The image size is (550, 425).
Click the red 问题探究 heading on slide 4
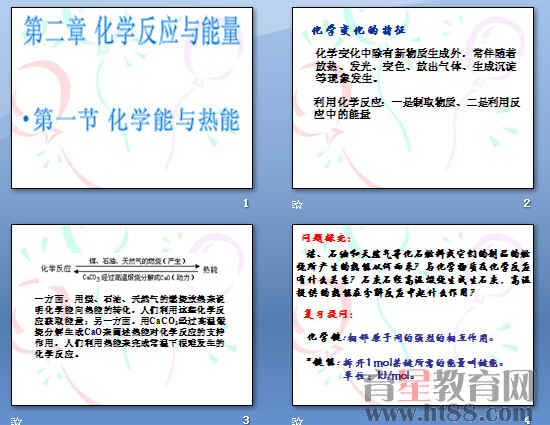coord(326,238)
